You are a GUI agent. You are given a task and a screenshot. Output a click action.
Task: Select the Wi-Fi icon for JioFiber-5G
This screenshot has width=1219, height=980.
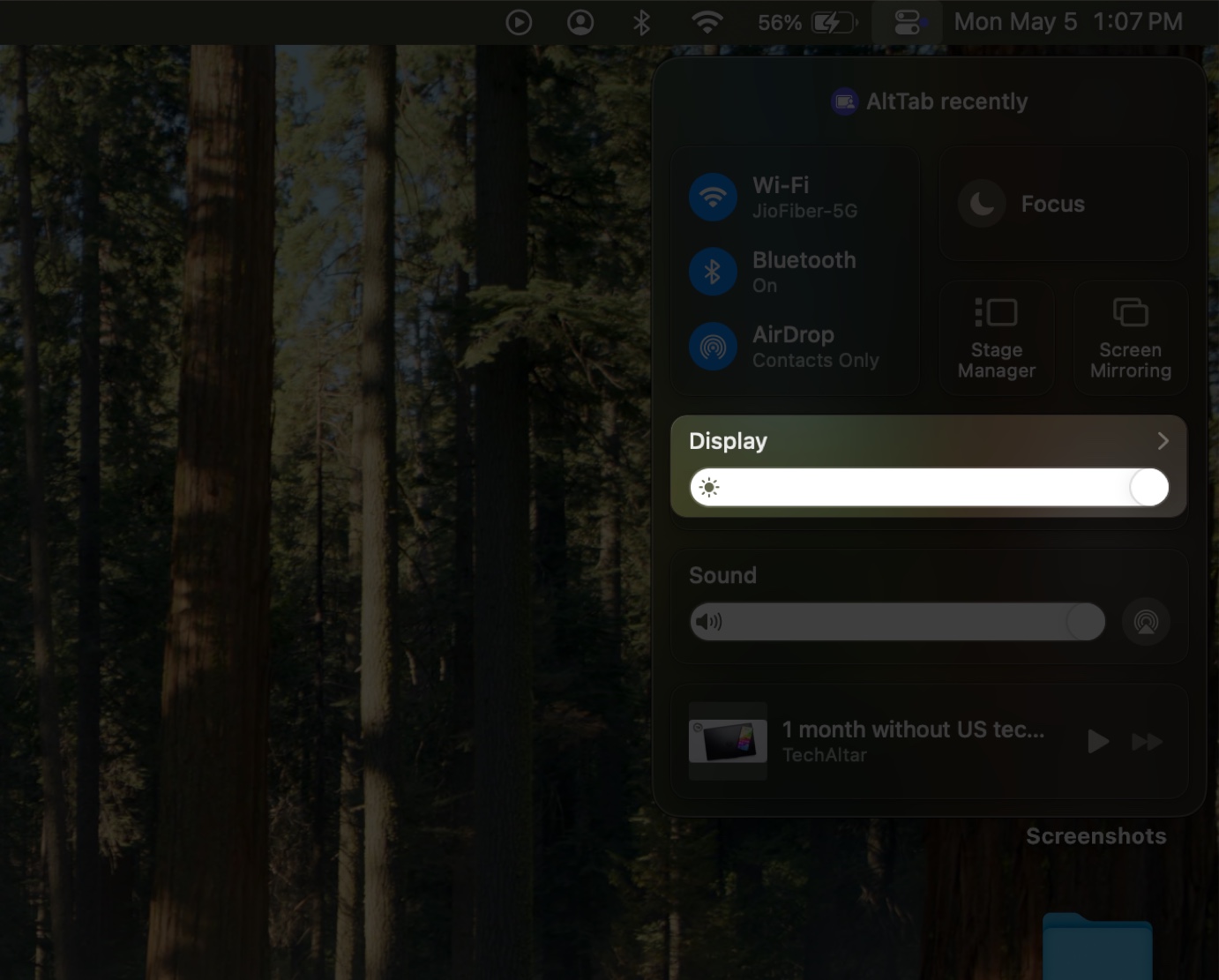coord(713,197)
